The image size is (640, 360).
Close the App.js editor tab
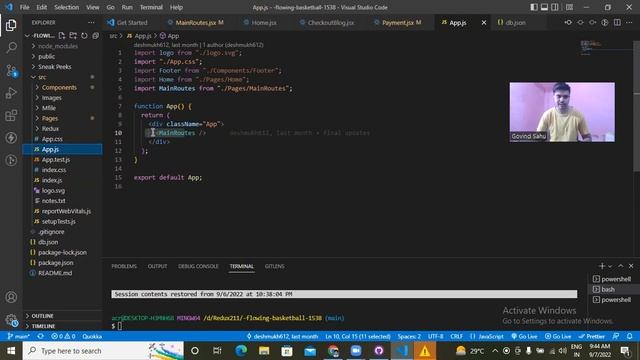point(484,22)
